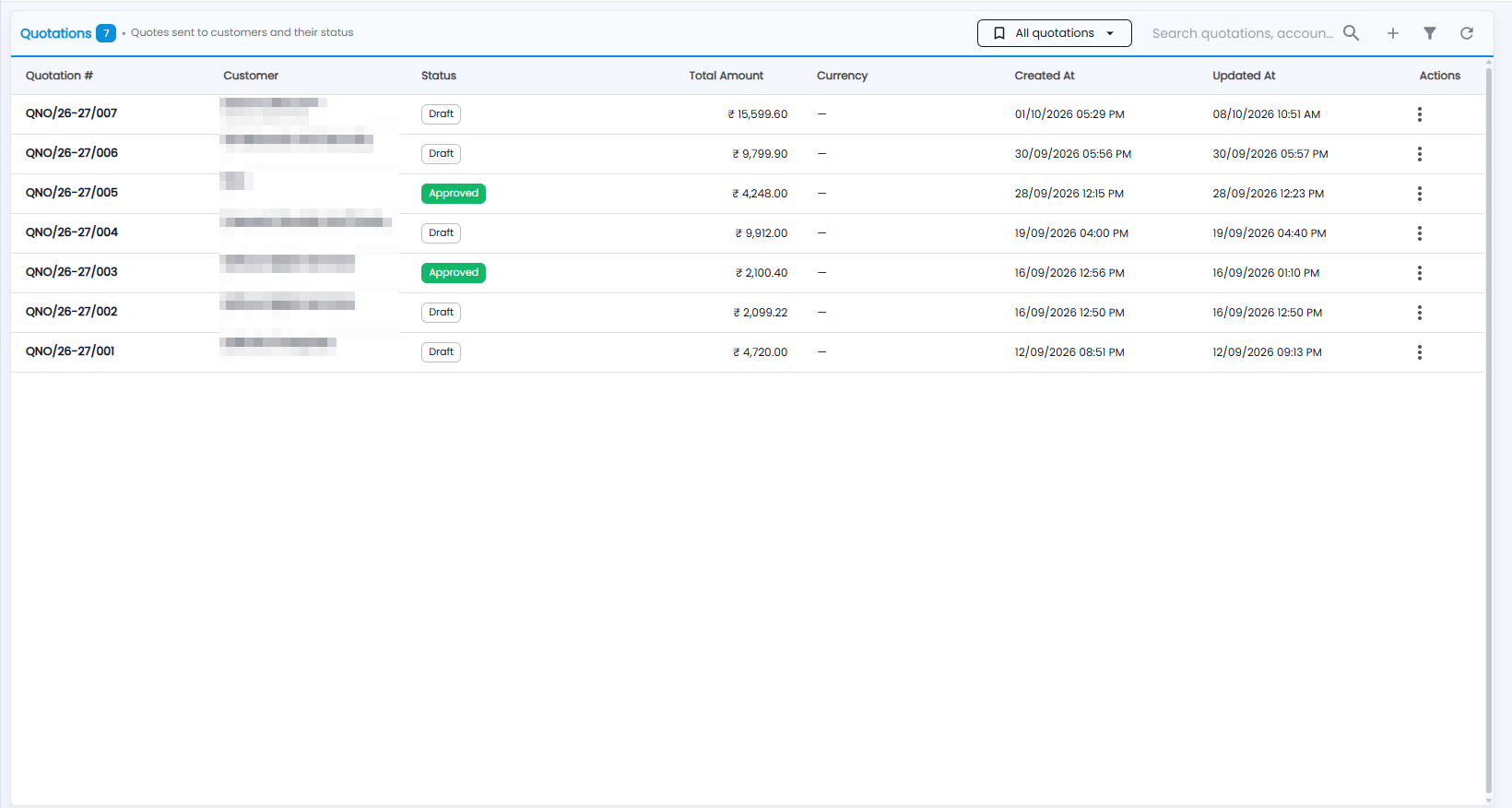Open the filter funnel icon
1512x808 pixels.
(1430, 33)
